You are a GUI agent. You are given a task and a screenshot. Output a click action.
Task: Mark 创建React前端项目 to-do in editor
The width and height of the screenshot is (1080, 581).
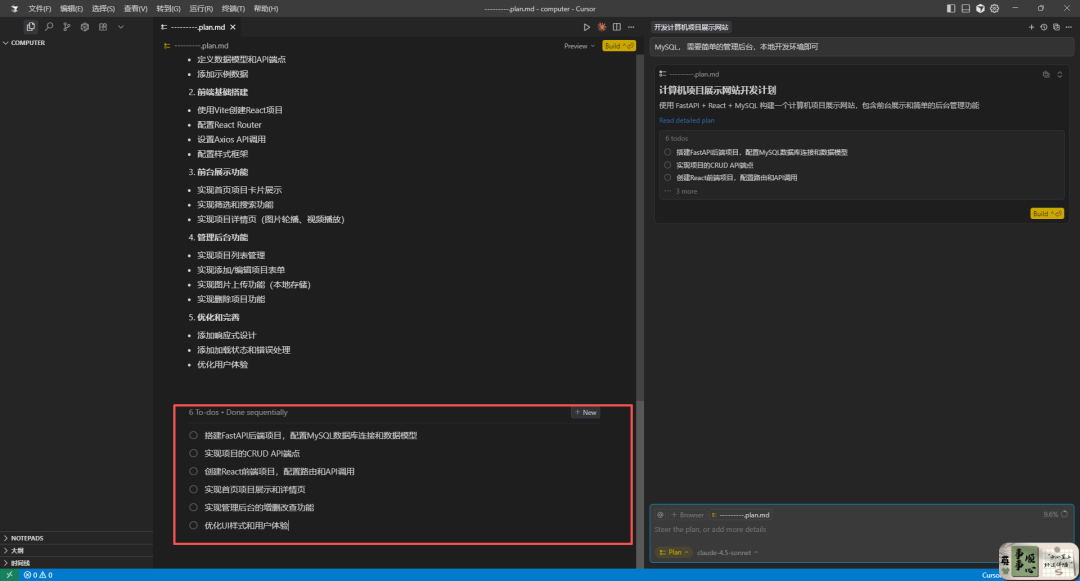coord(194,472)
